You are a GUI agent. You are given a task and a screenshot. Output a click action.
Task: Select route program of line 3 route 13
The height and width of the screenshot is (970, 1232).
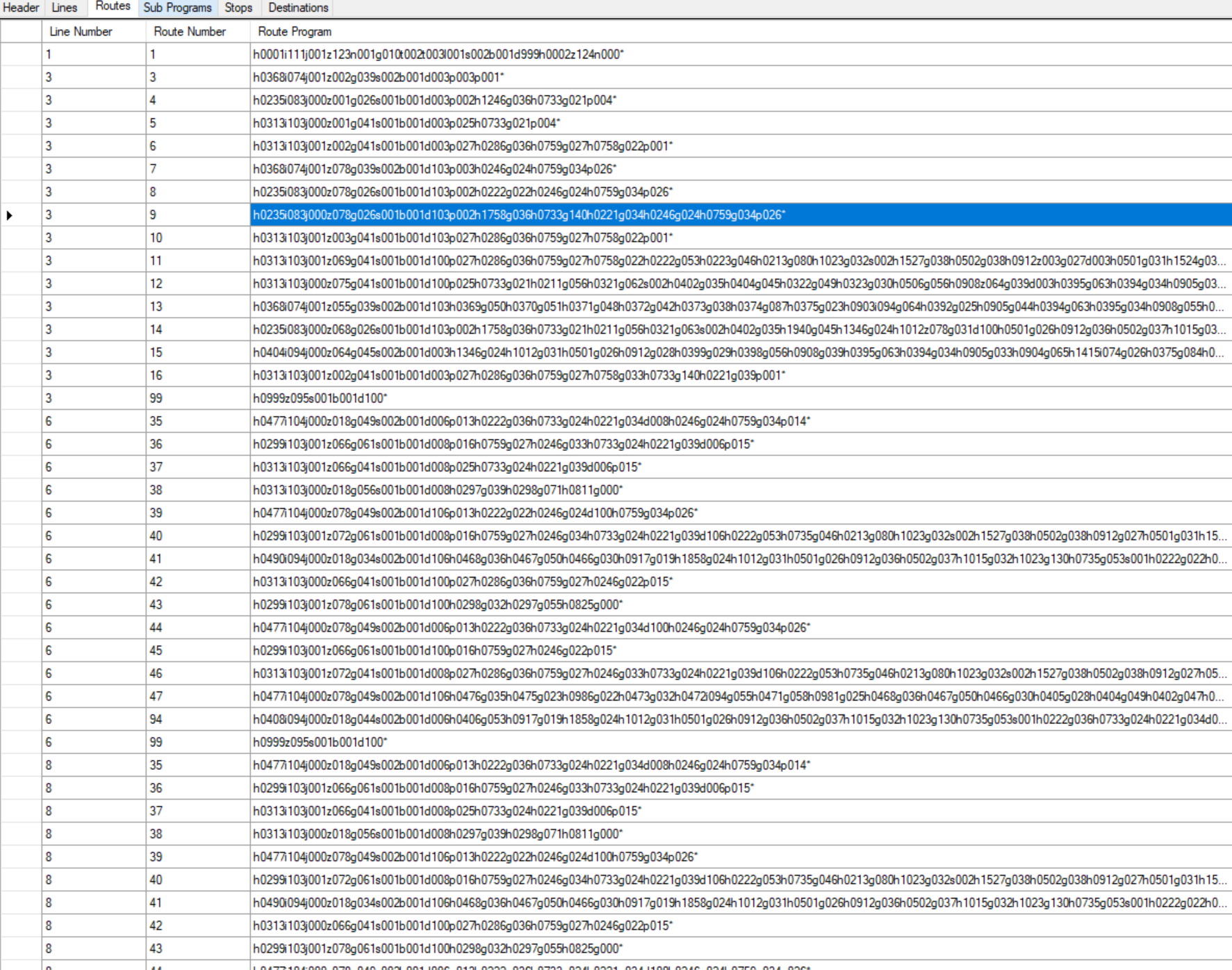(x=741, y=306)
